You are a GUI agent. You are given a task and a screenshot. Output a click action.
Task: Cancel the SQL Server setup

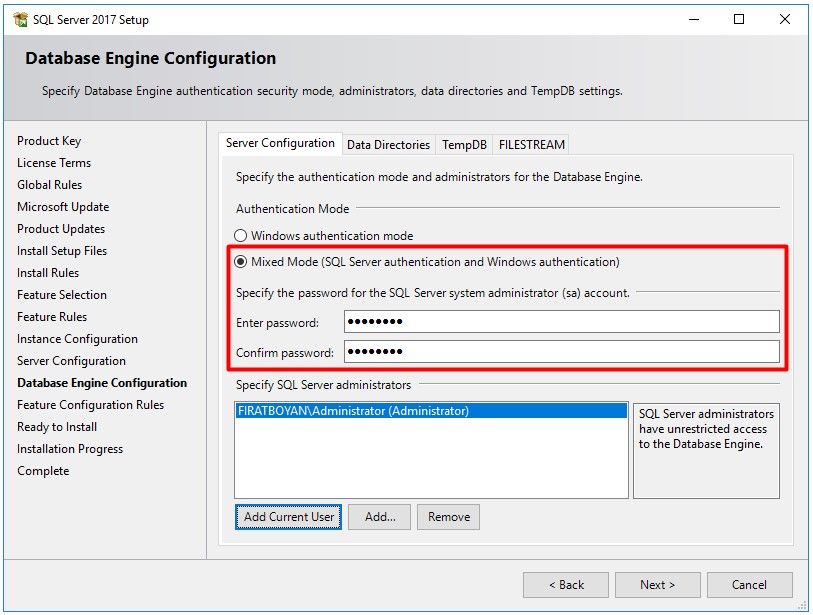coord(749,585)
